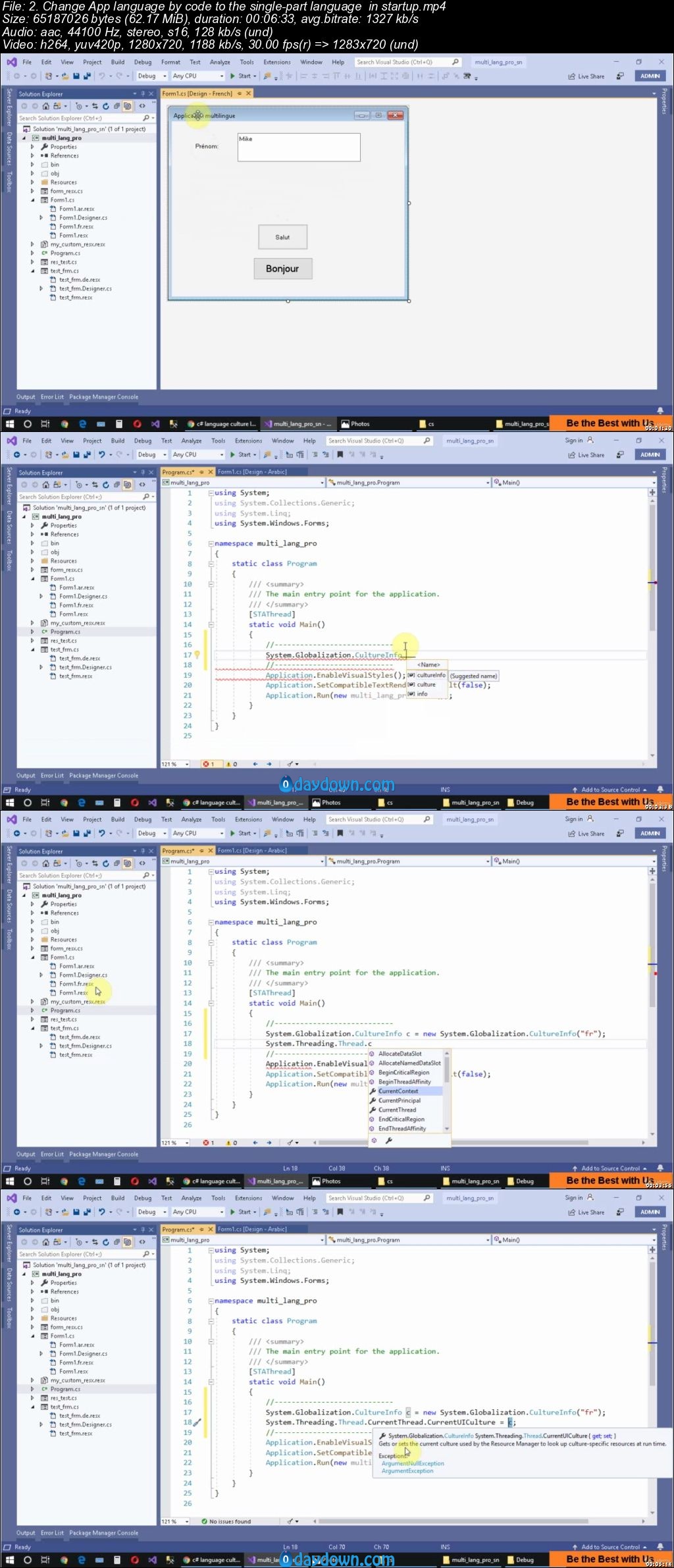The width and height of the screenshot is (674, 1568).
Task: Switch to the Form1.cs [Design - French] tab
Action: [197, 94]
